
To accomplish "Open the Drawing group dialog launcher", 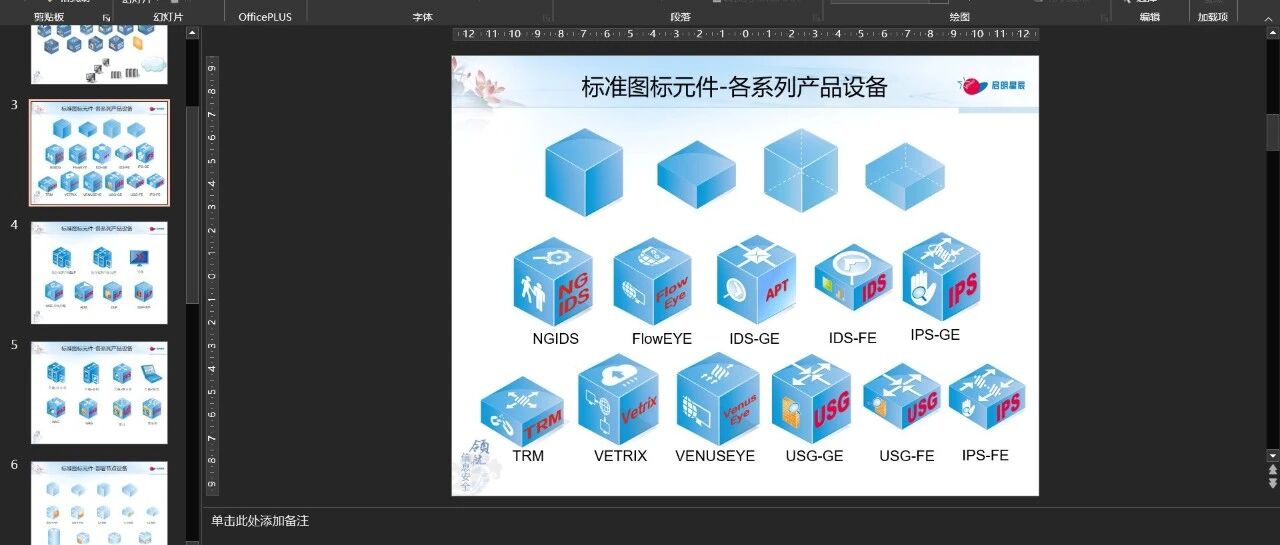I will click(x=1104, y=18).
